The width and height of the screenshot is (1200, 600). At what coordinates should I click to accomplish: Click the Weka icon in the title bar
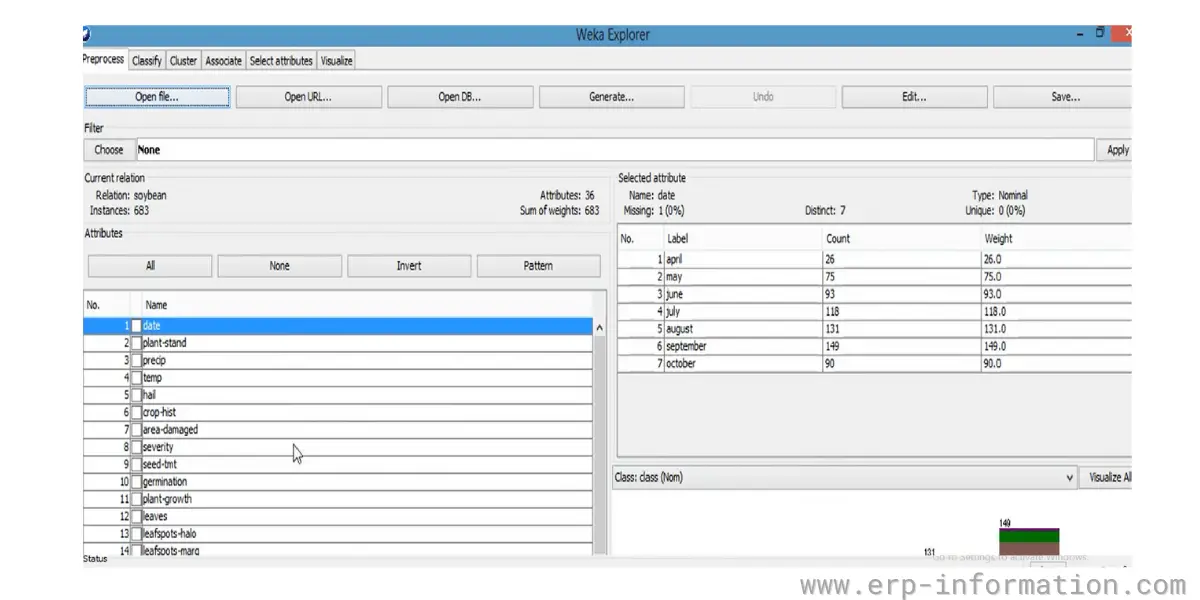point(86,34)
